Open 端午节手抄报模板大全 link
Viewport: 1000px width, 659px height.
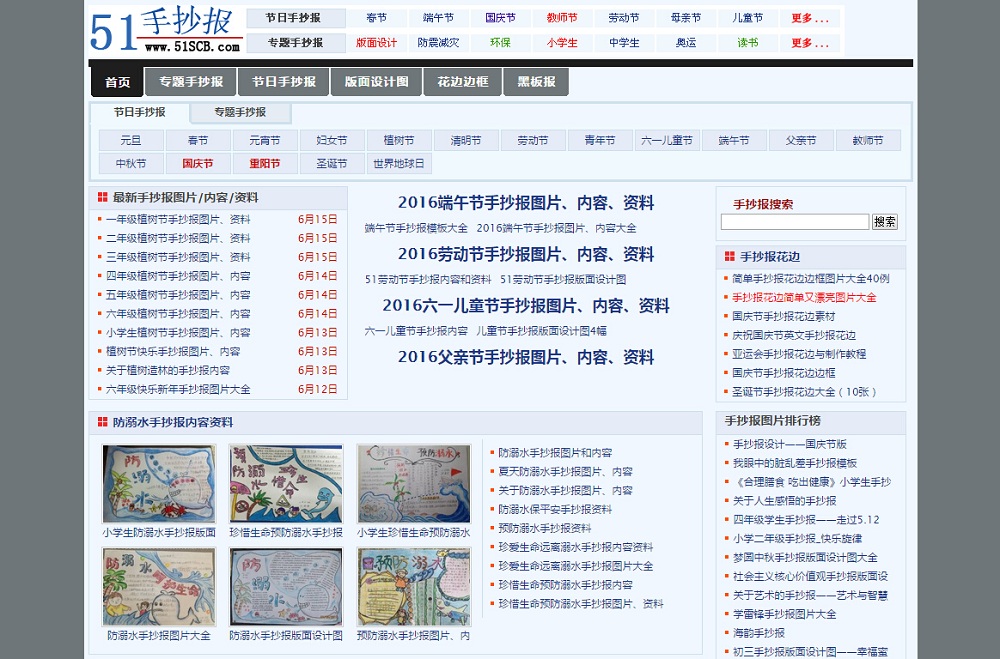[x=416, y=228]
